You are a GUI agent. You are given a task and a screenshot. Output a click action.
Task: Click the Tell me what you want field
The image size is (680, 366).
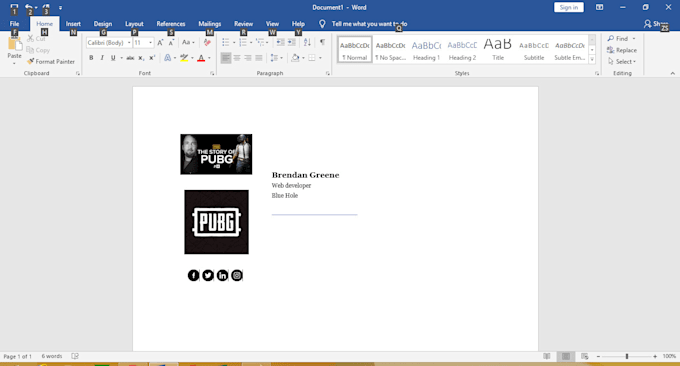pyautogui.click(x=369, y=24)
